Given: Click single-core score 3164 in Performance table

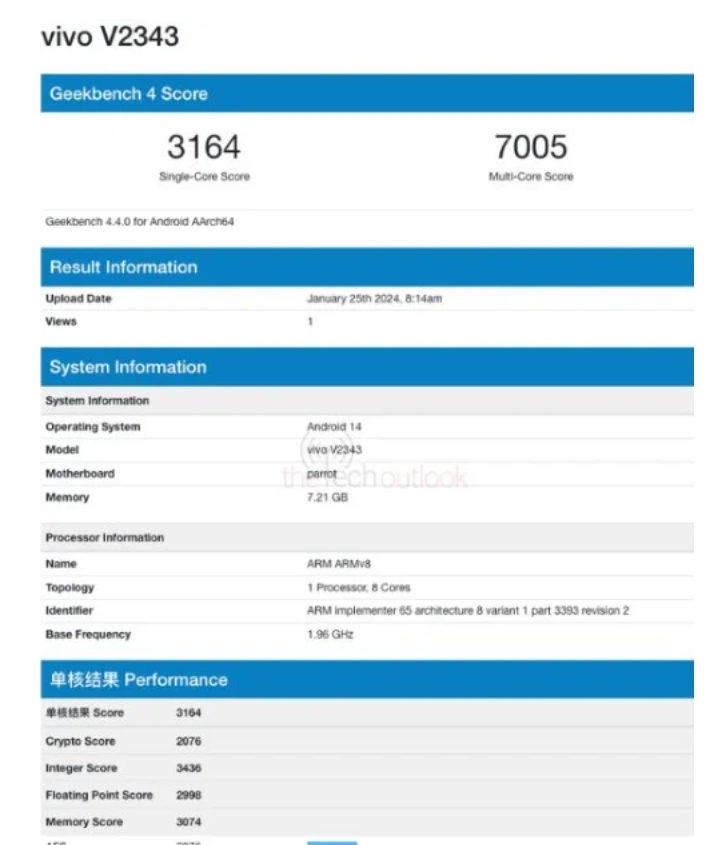Looking at the screenshot, I should coord(189,713).
